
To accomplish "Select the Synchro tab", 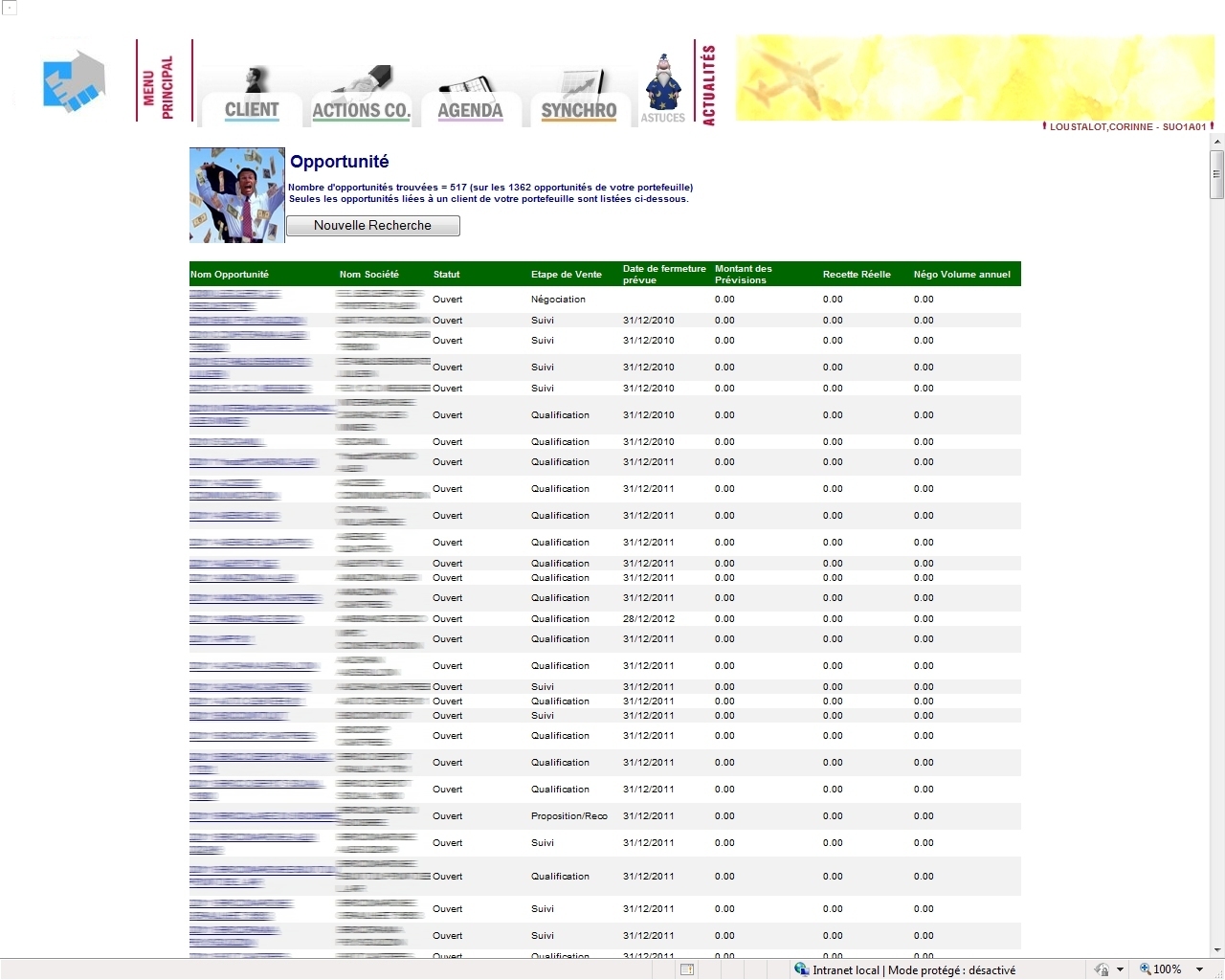I will click(x=579, y=109).
